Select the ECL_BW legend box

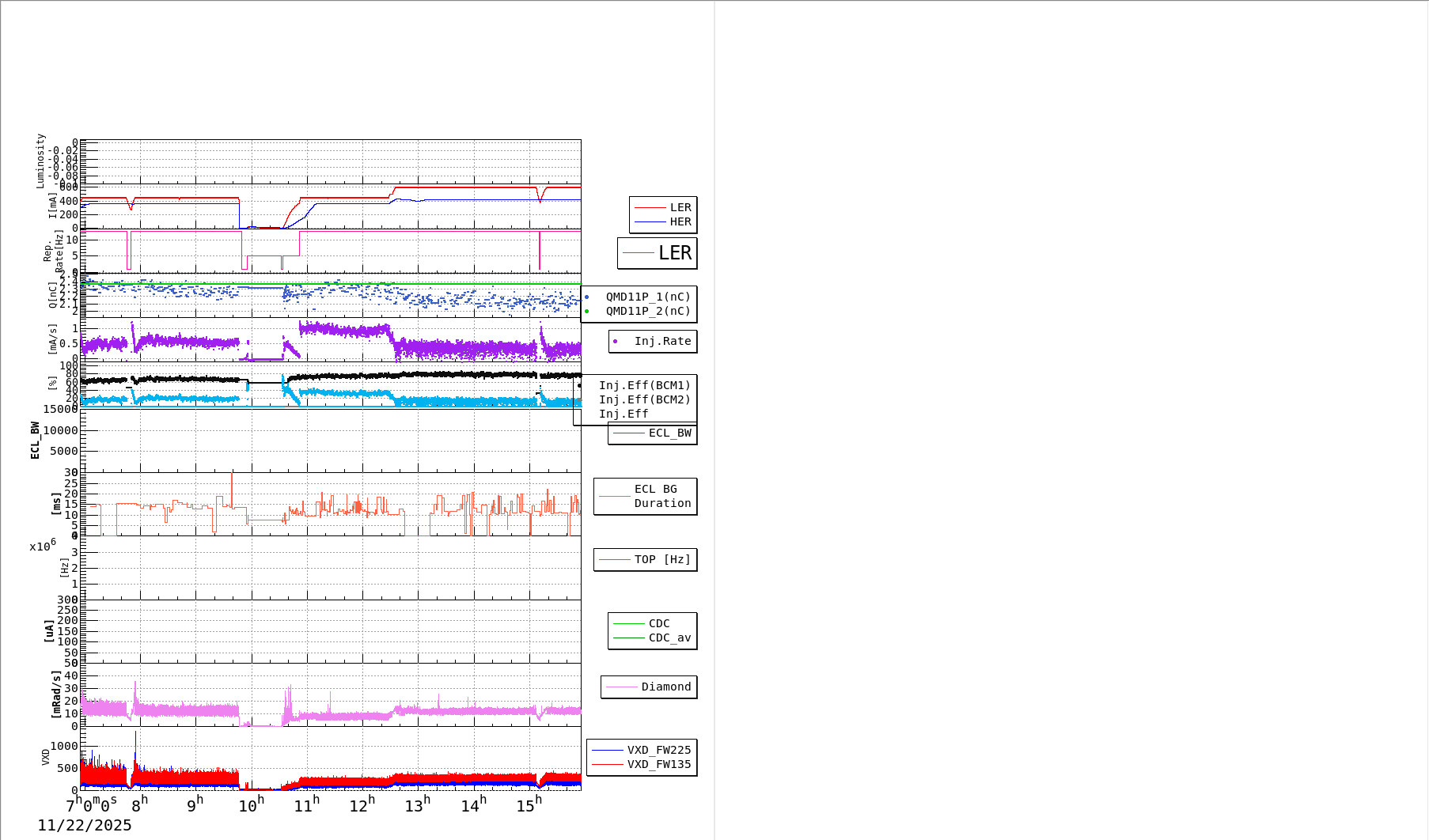[653, 433]
